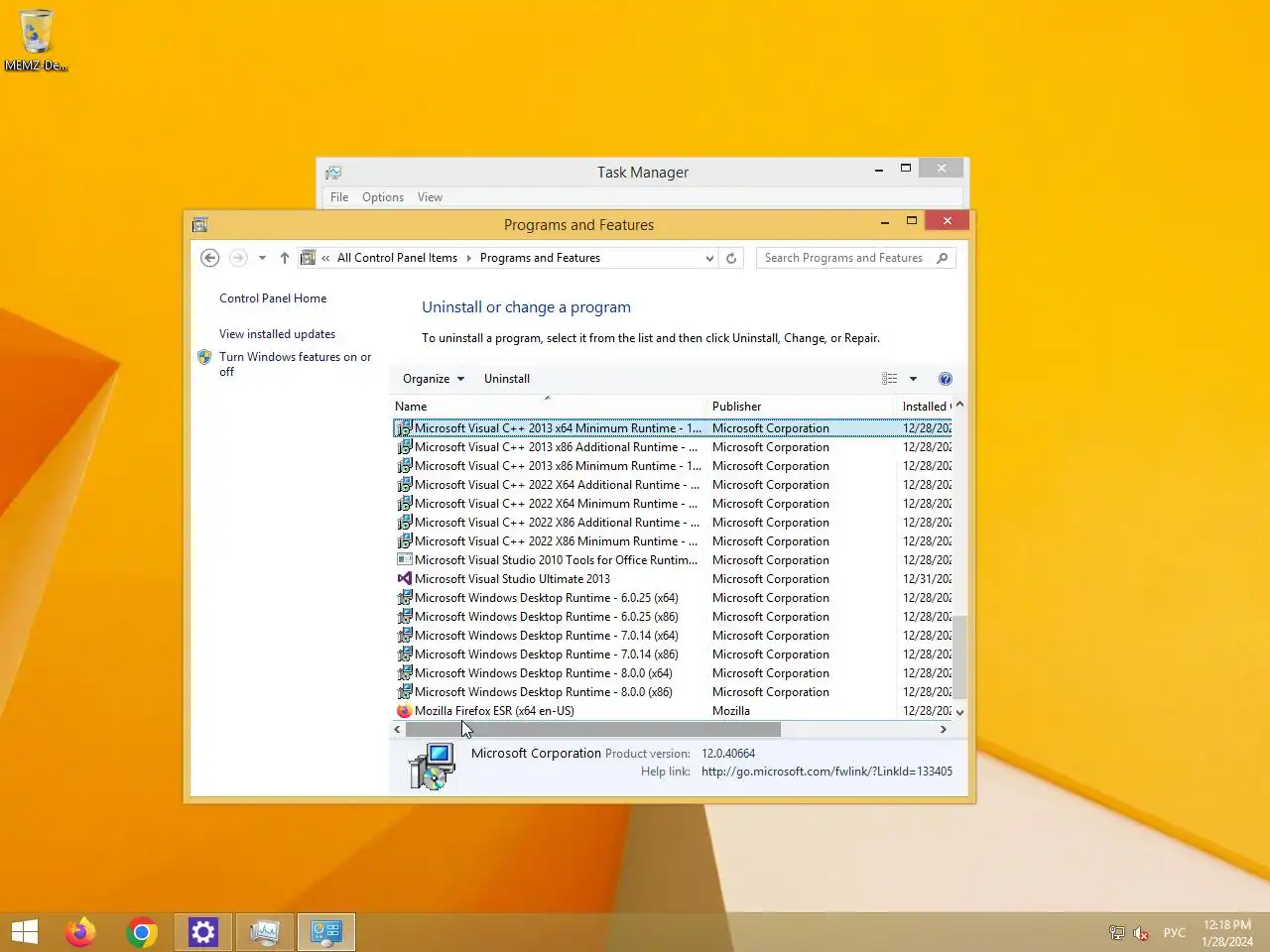This screenshot has width=1270, height=952.
Task: Click the view layout icon in the toolbar
Action: [890, 379]
